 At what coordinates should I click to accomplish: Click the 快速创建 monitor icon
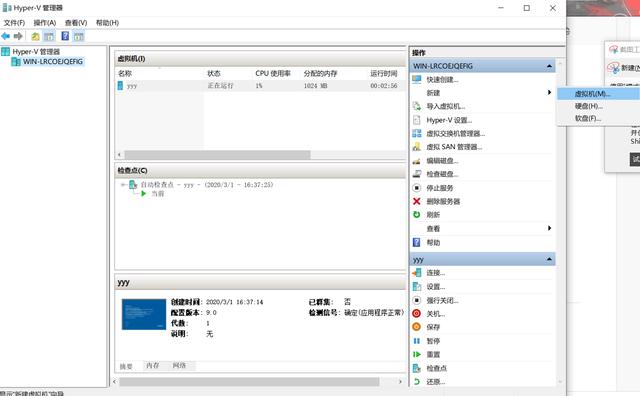(416, 79)
